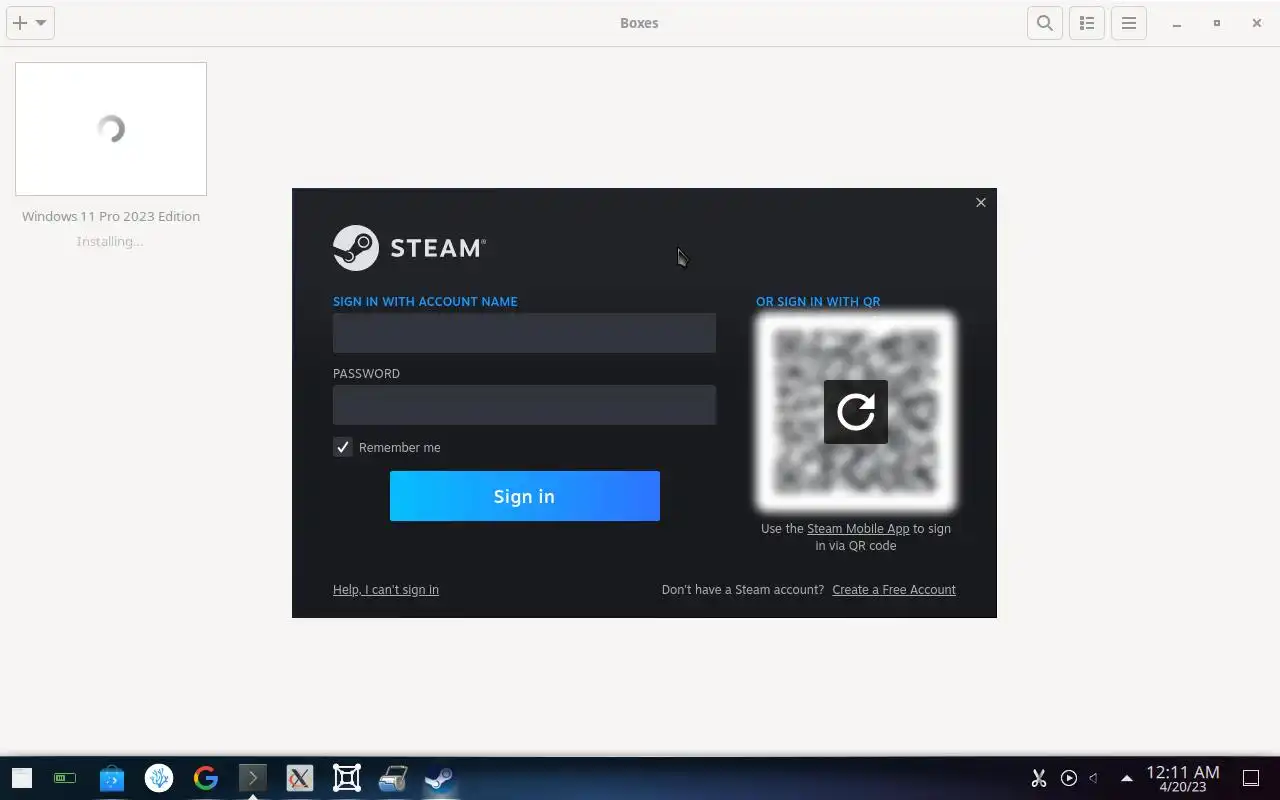This screenshot has height=800, width=1280.
Task: Launch Steam from the taskbar
Action: tap(439, 778)
